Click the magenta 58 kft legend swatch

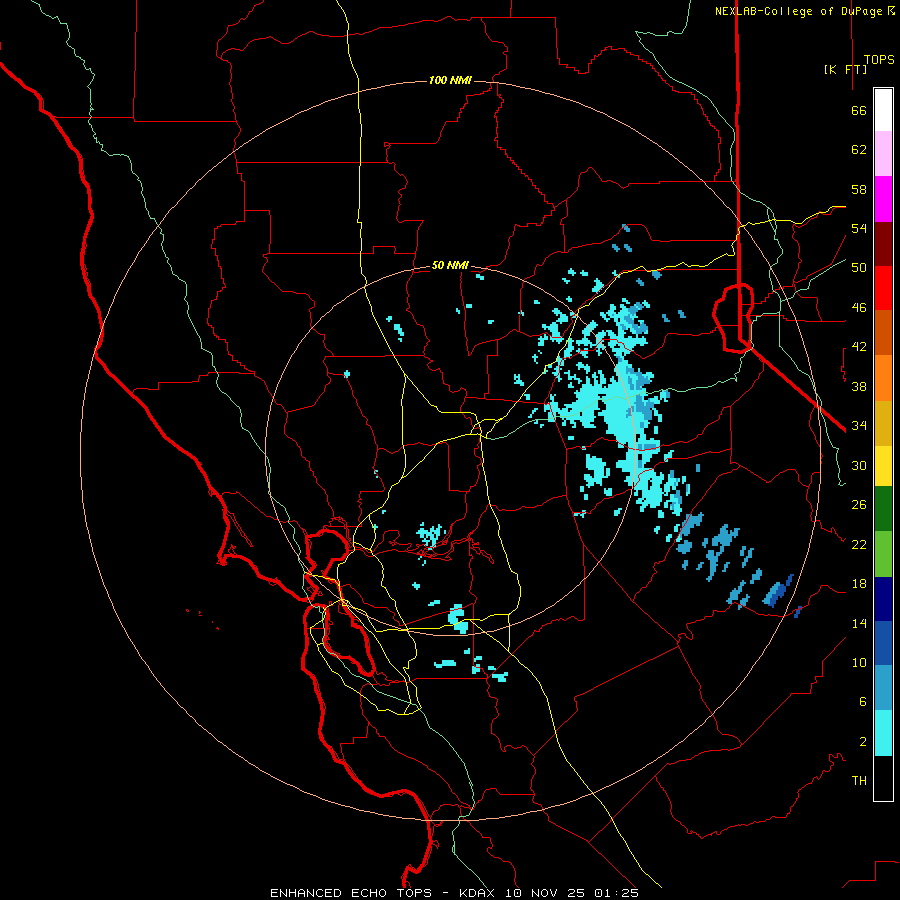click(883, 199)
